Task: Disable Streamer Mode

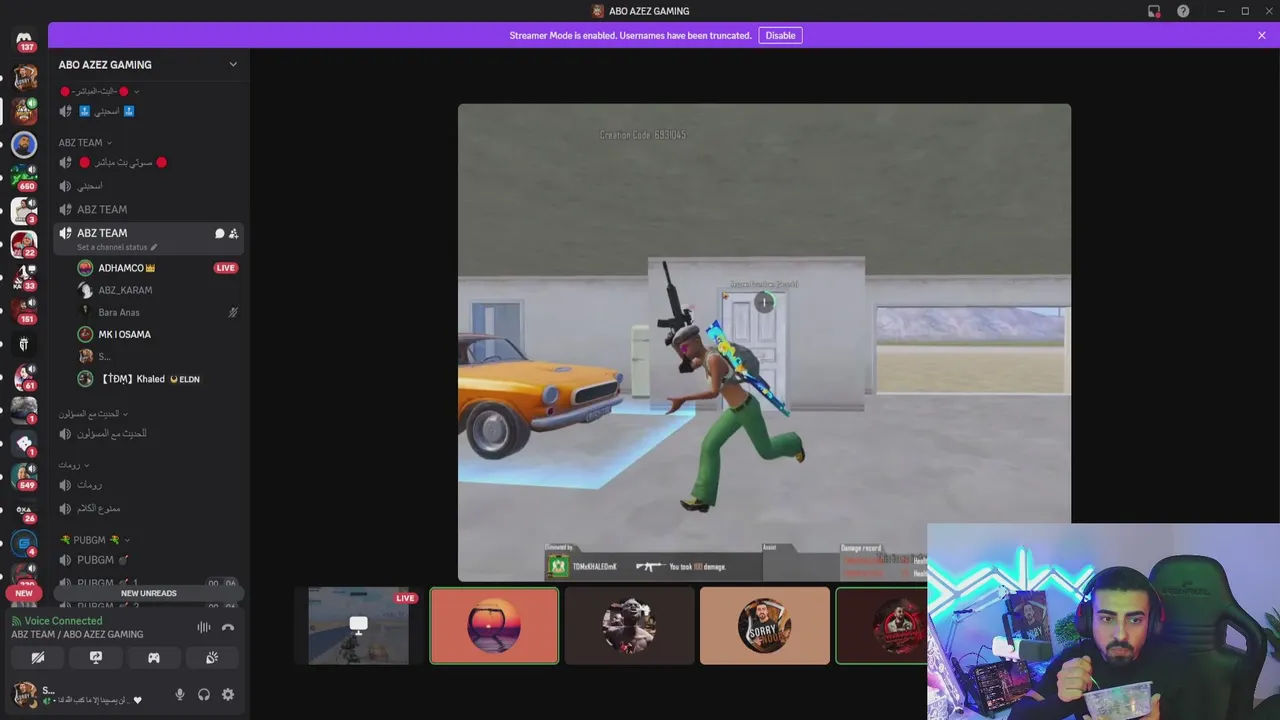Action: coord(780,35)
